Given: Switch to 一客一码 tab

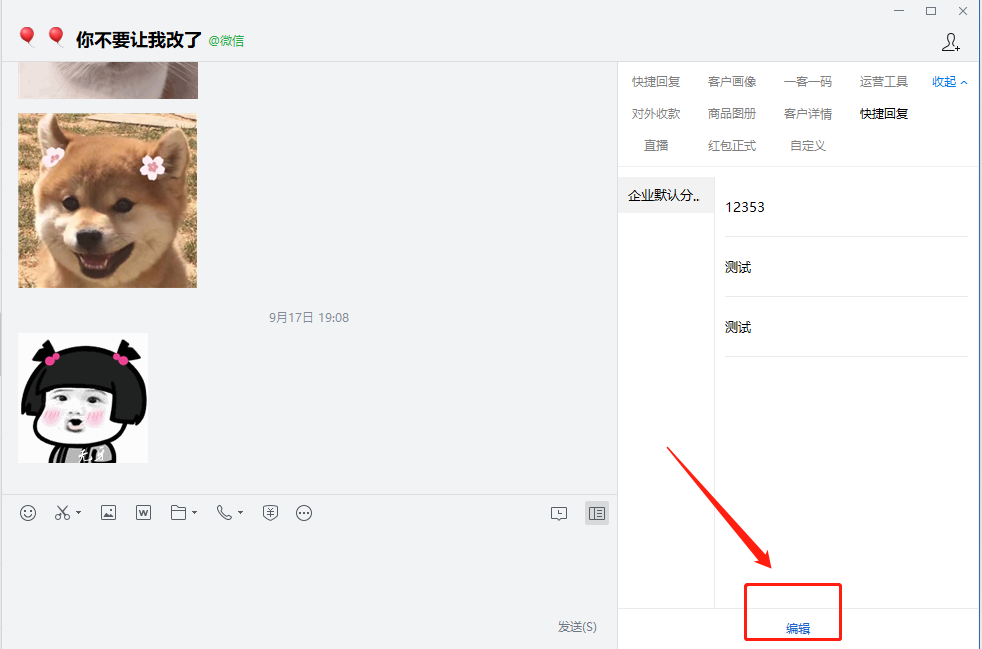Looking at the screenshot, I should pos(807,81).
